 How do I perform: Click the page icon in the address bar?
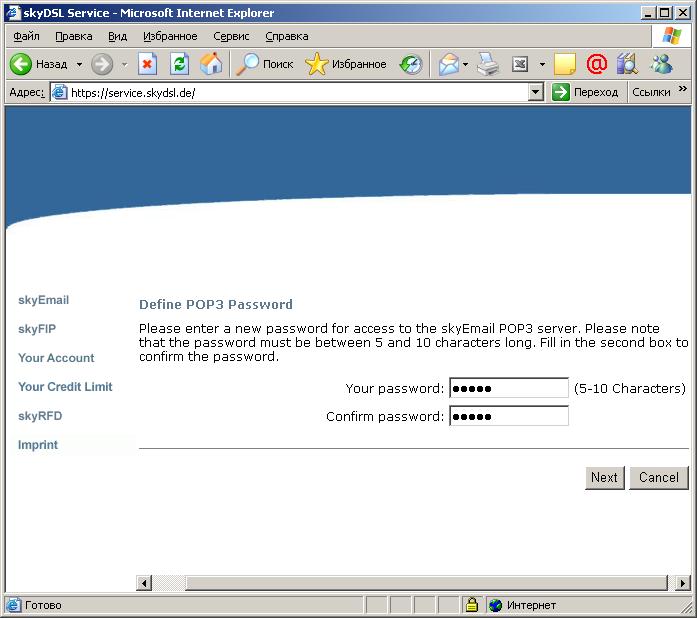[60, 92]
